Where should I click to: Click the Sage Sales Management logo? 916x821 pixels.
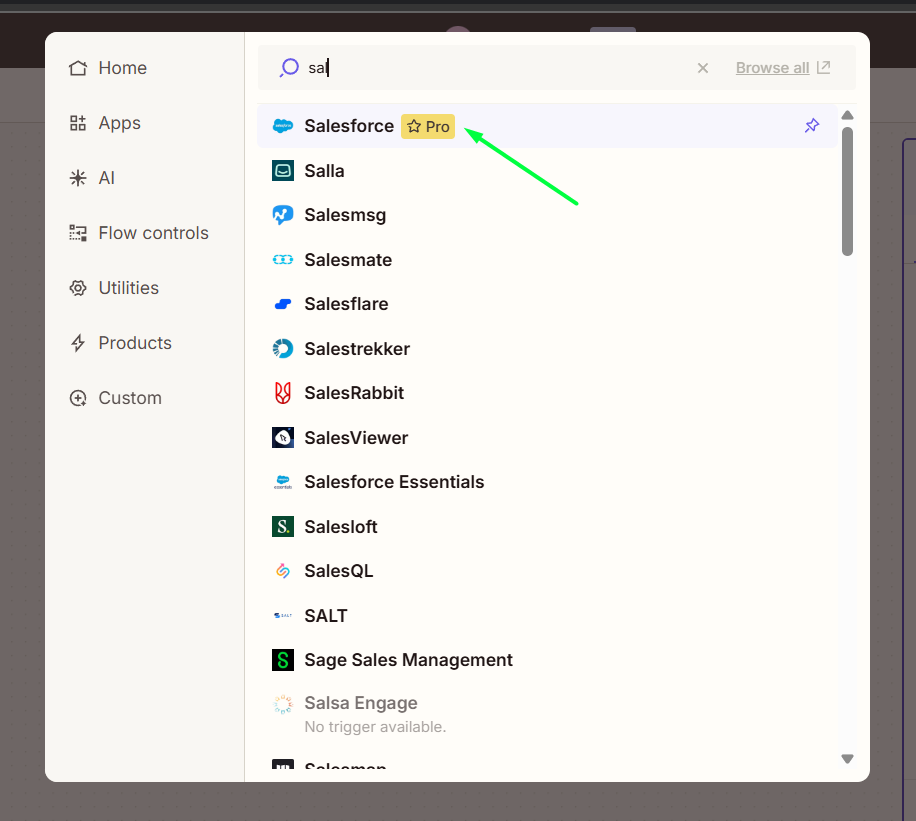283,660
